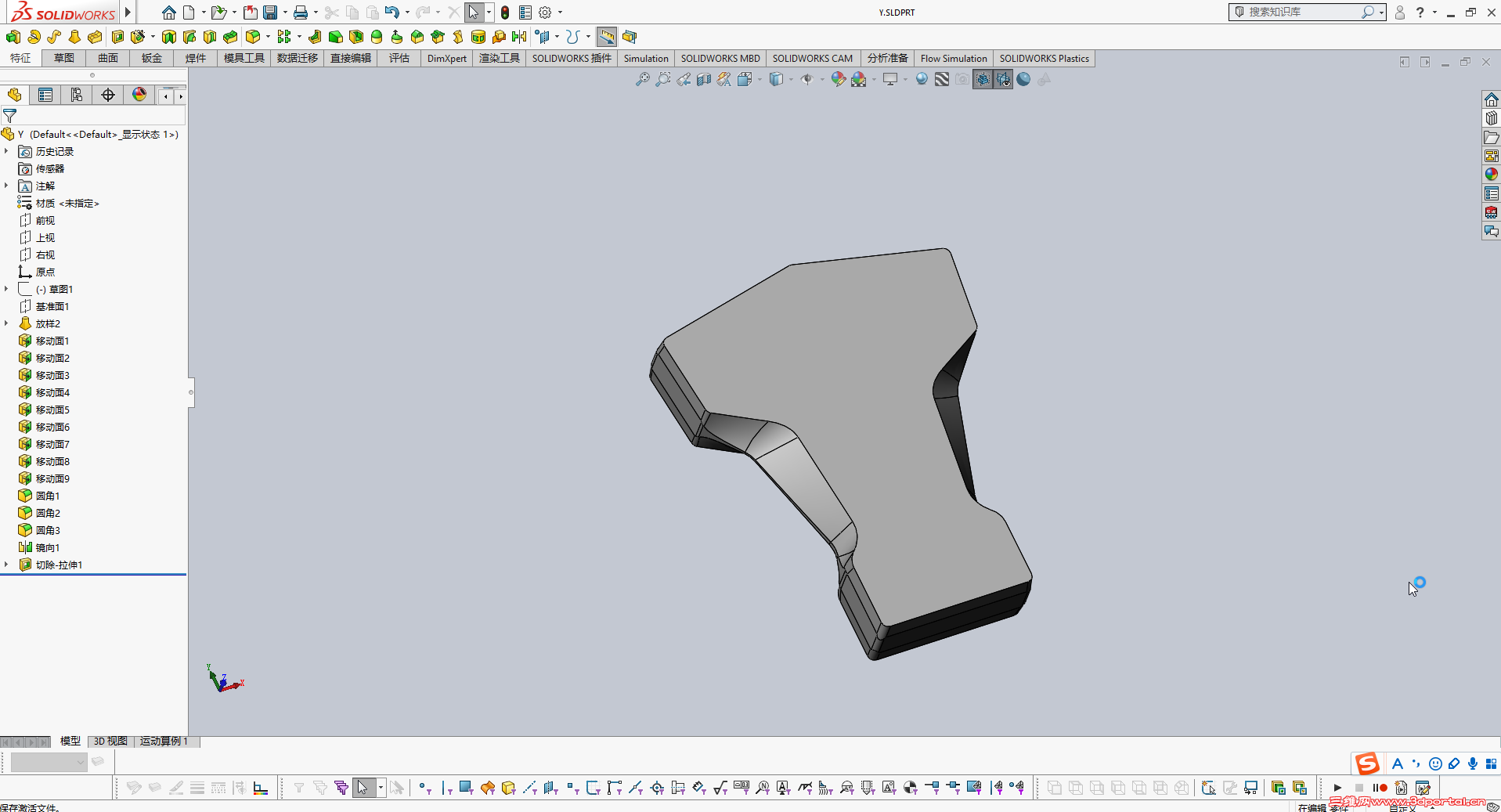Viewport: 1501px width, 812px height.
Task: Open the Home welcome page icon
Action: (x=168, y=13)
